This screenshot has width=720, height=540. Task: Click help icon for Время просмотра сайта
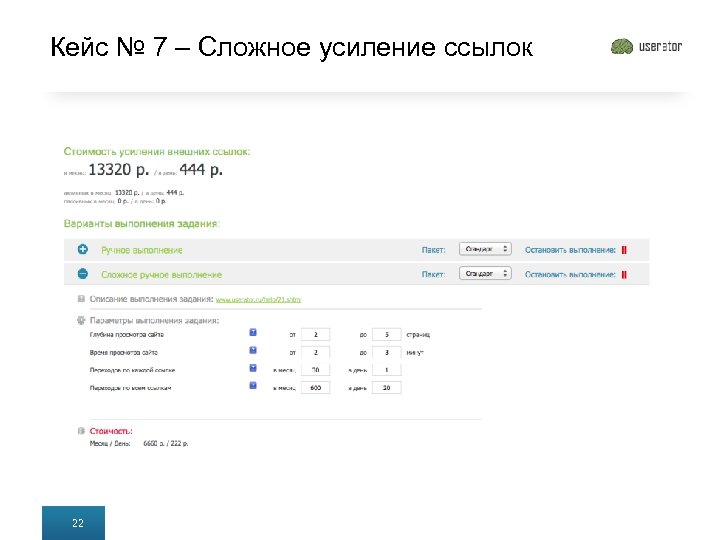point(253,350)
